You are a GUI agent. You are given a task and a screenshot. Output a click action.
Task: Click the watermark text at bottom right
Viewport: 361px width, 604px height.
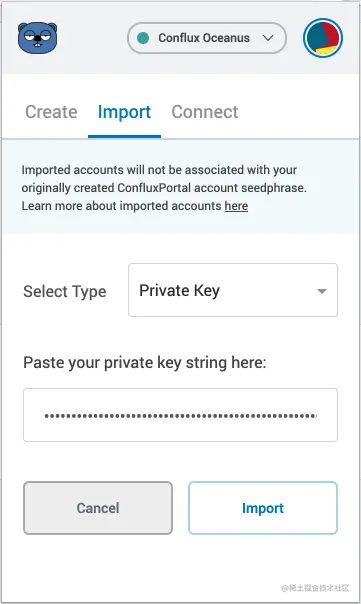click(x=315, y=588)
